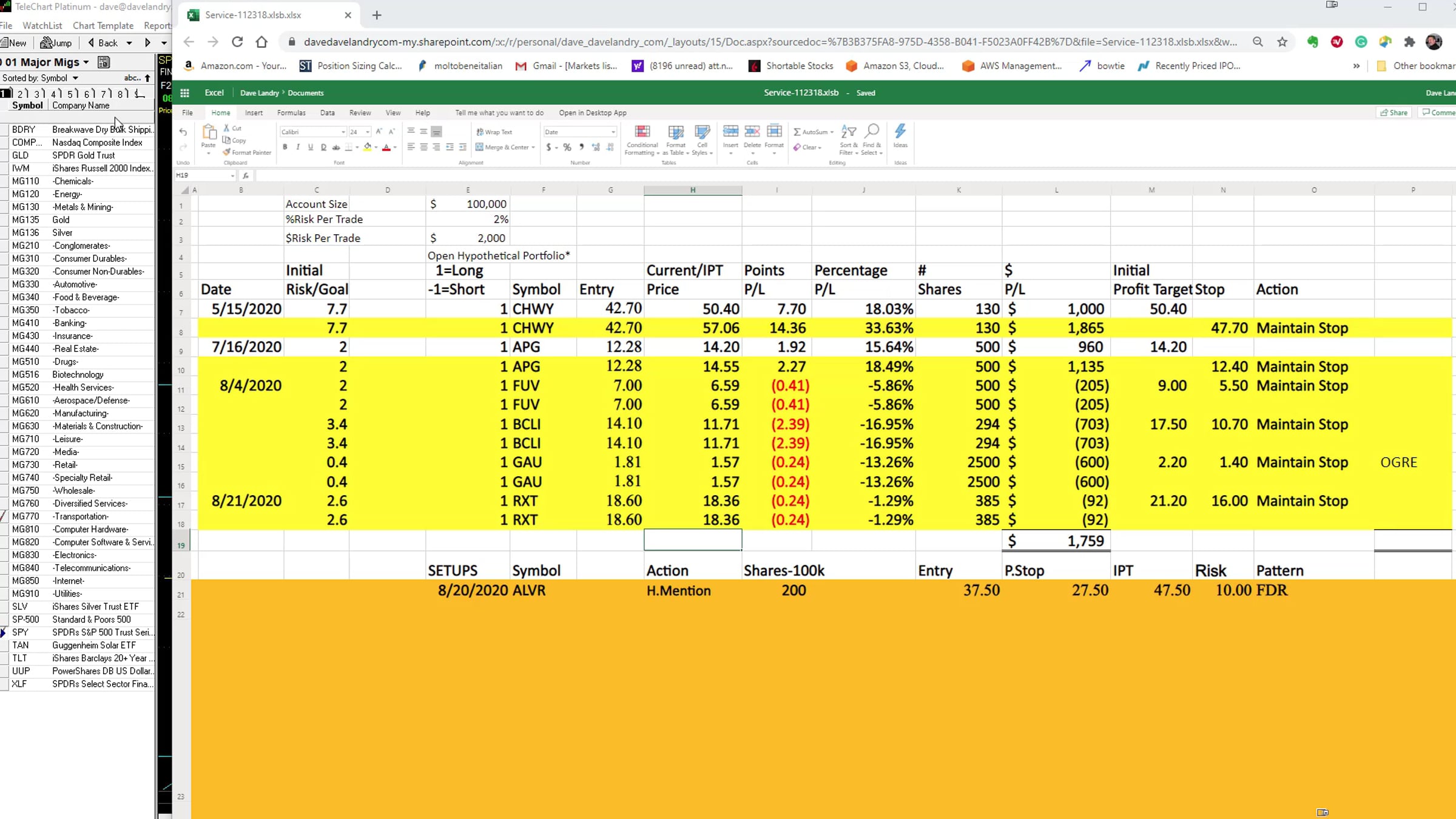Open the Shortable Stocks bookmark
Screen dimensions: 1456x819
(791, 66)
